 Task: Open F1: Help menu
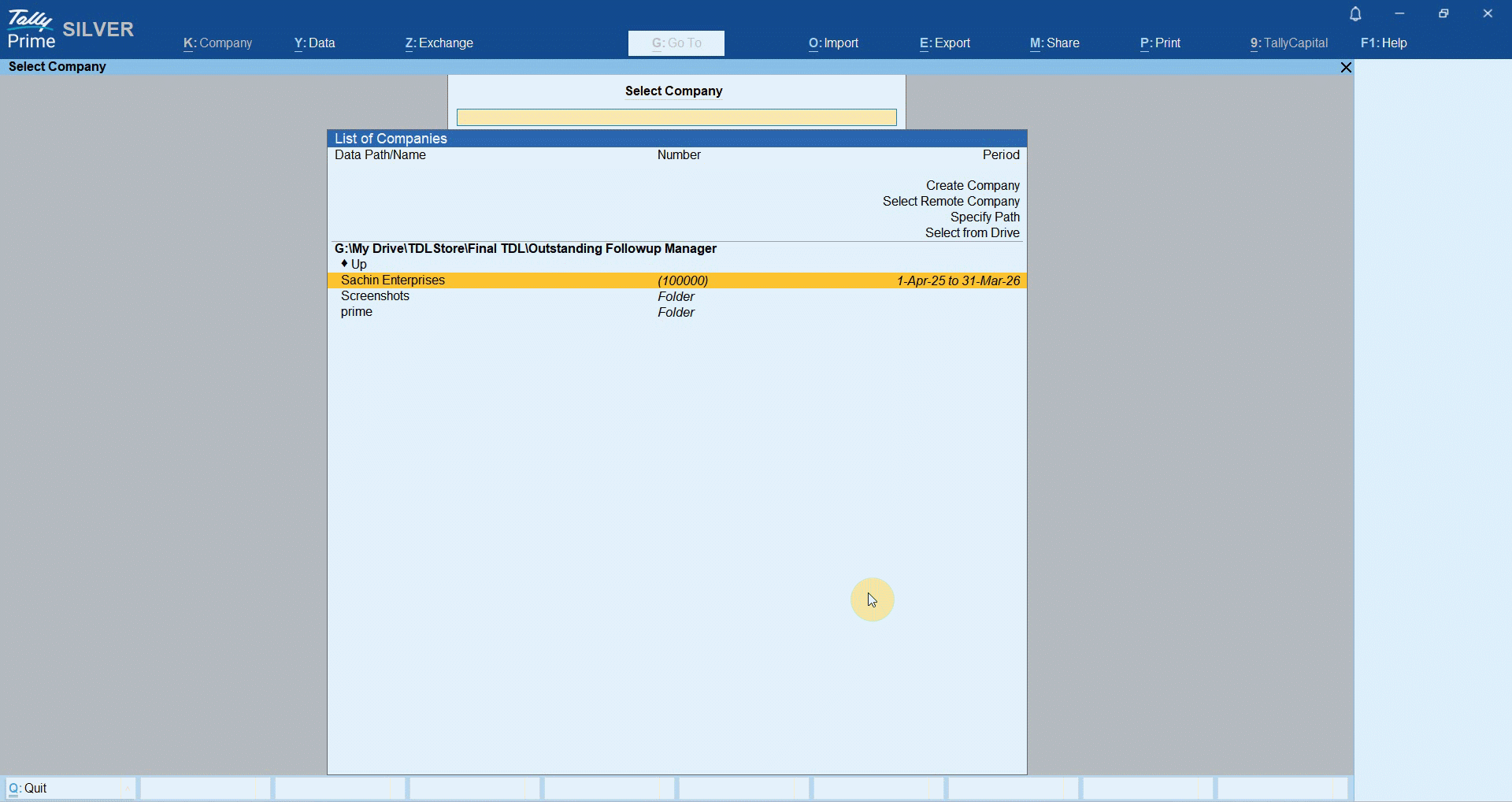click(x=1383, y=43)
